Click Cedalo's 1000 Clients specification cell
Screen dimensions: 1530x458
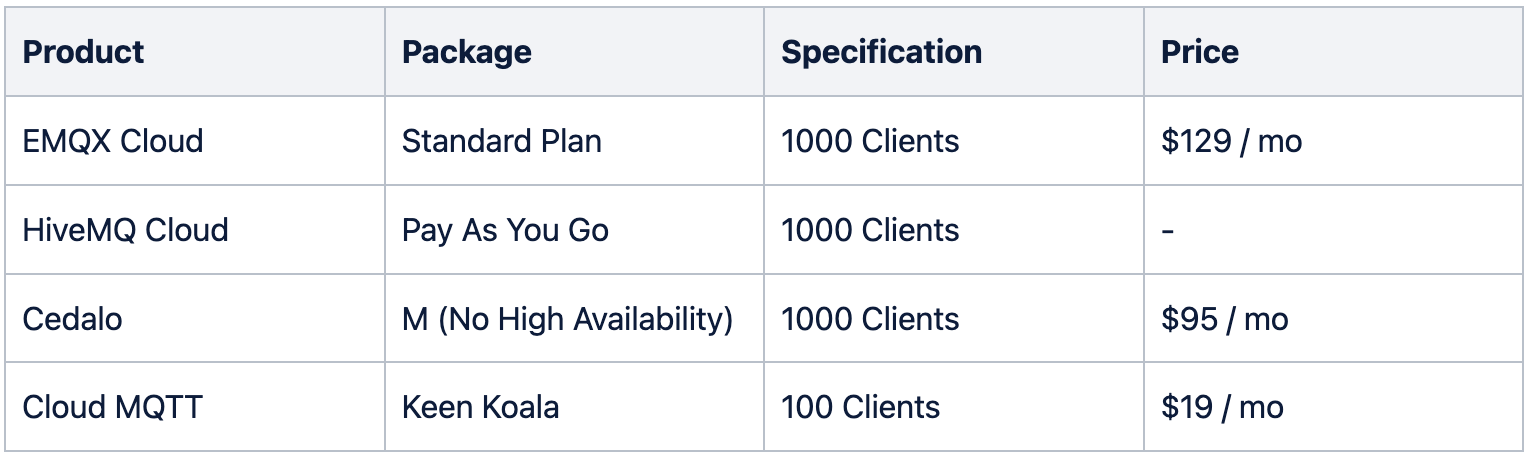tap(870, 319)
